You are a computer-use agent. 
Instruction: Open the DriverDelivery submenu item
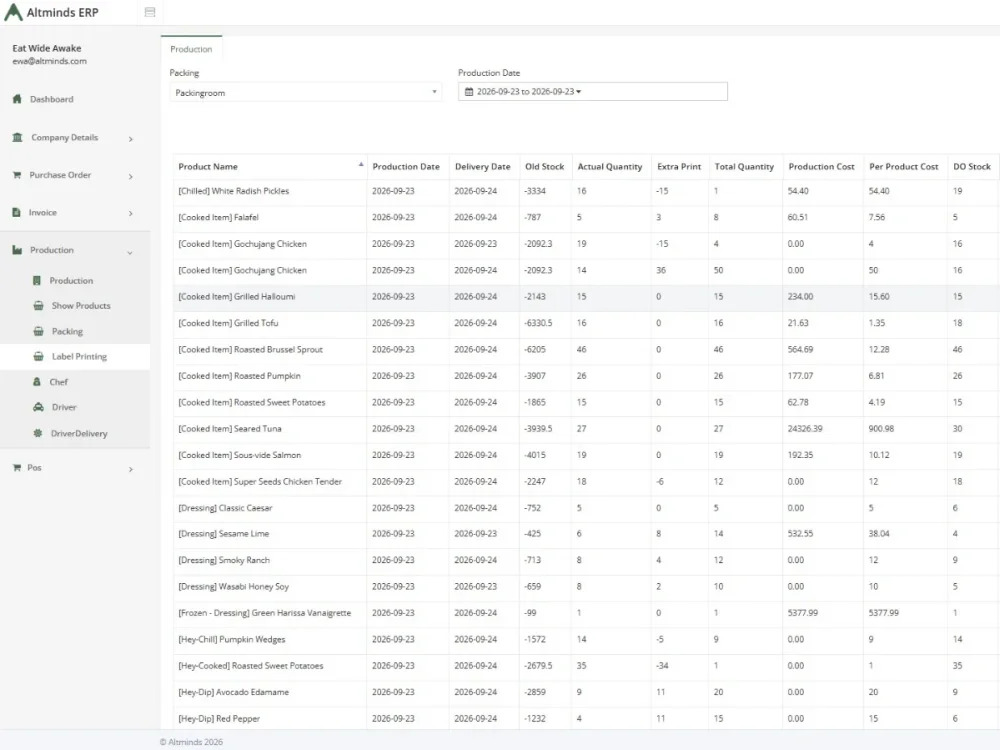[x=79, y=434]
